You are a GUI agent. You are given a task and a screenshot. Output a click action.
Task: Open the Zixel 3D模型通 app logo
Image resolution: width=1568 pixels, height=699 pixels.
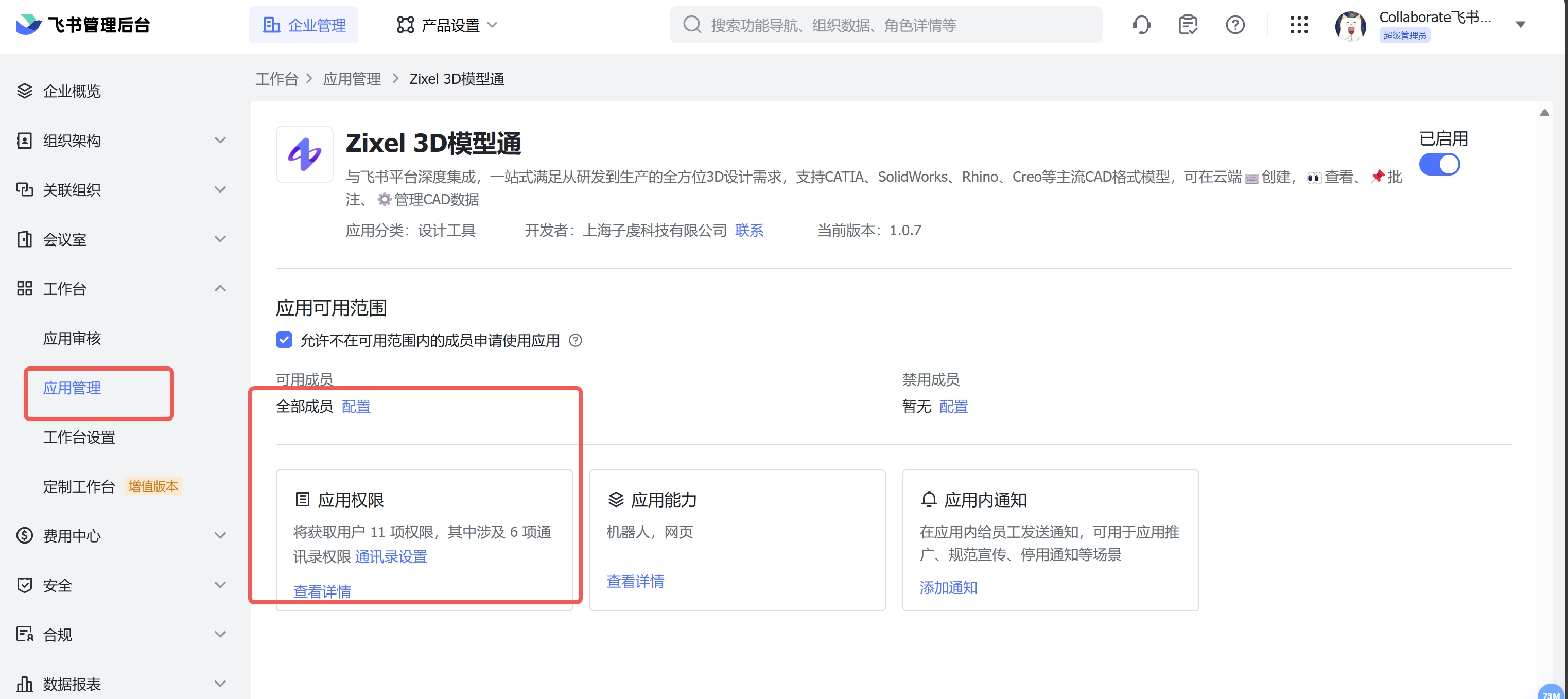click(x=305, y=154)
